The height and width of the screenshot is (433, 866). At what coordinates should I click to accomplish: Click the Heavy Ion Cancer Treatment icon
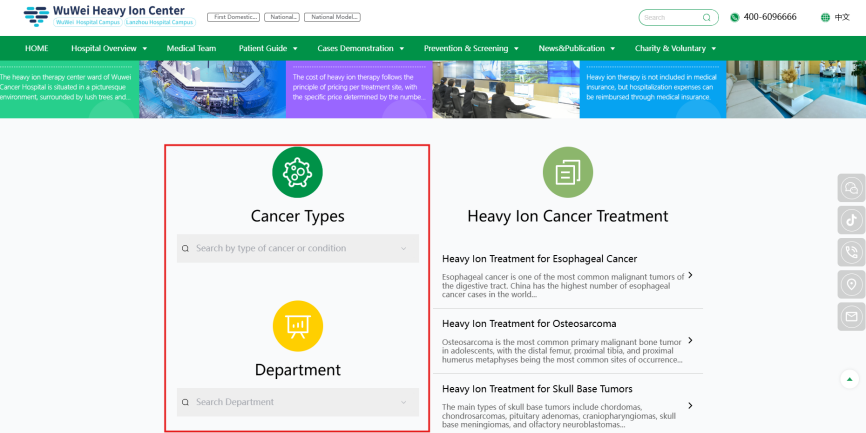tap(567, 172)
